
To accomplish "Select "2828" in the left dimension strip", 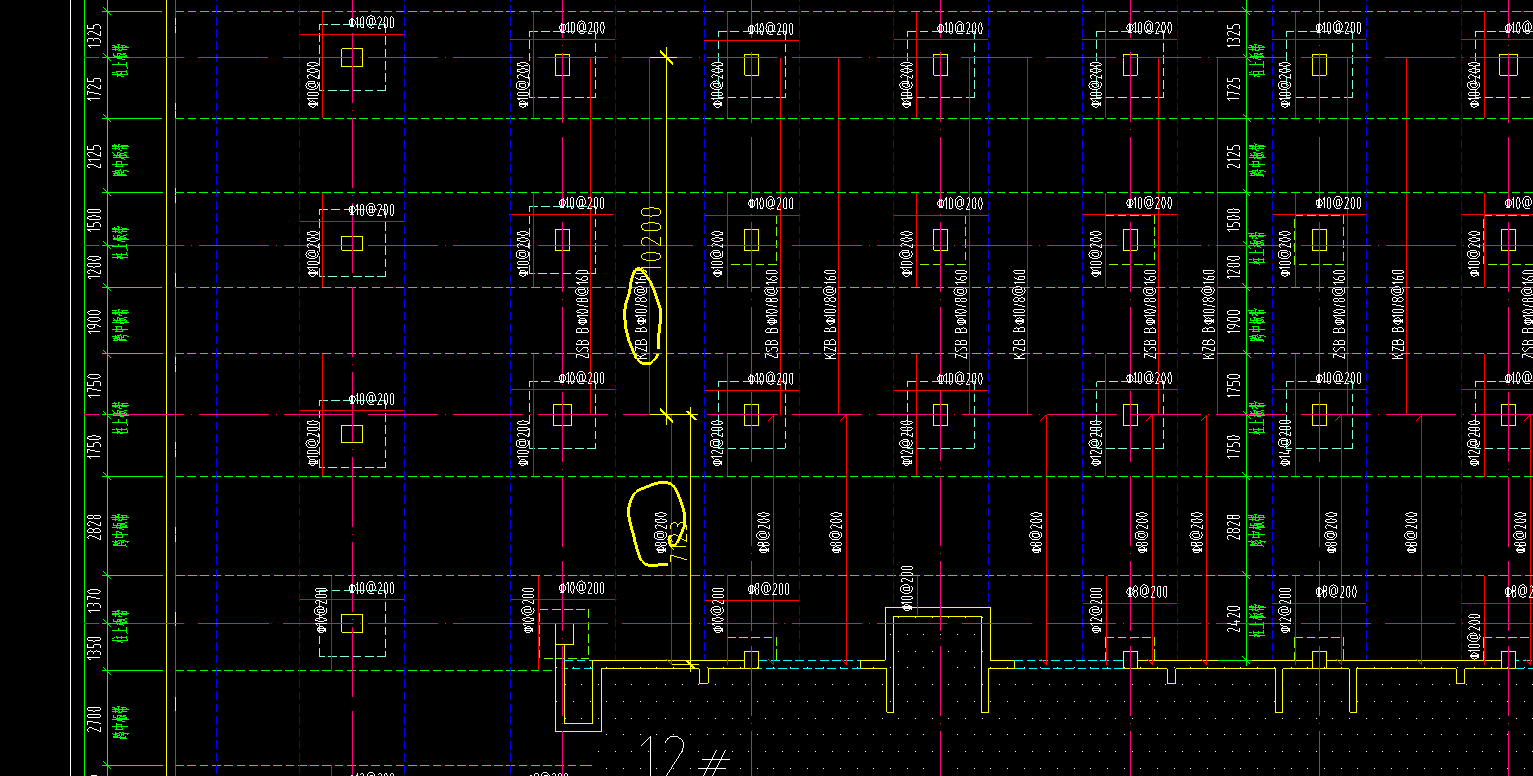I will [x=94, y=527].
